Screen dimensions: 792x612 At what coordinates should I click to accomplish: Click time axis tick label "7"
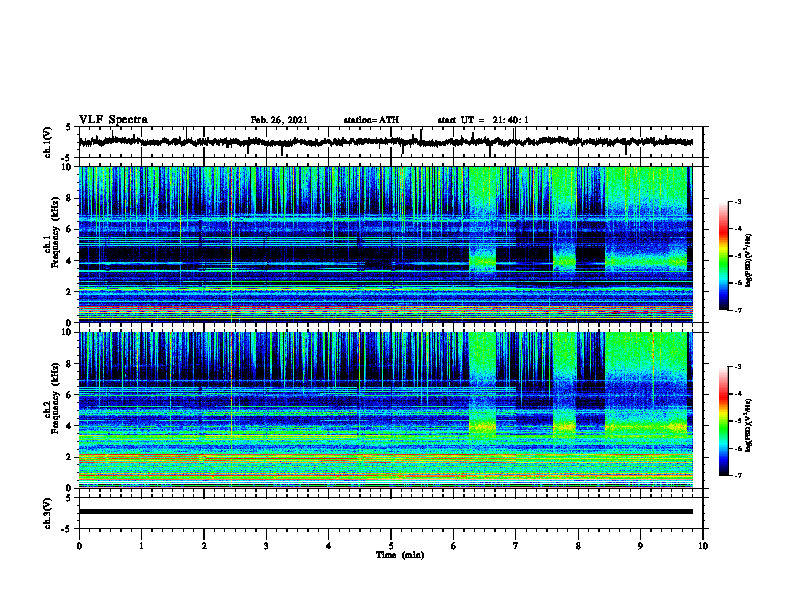tap(516, 546)
